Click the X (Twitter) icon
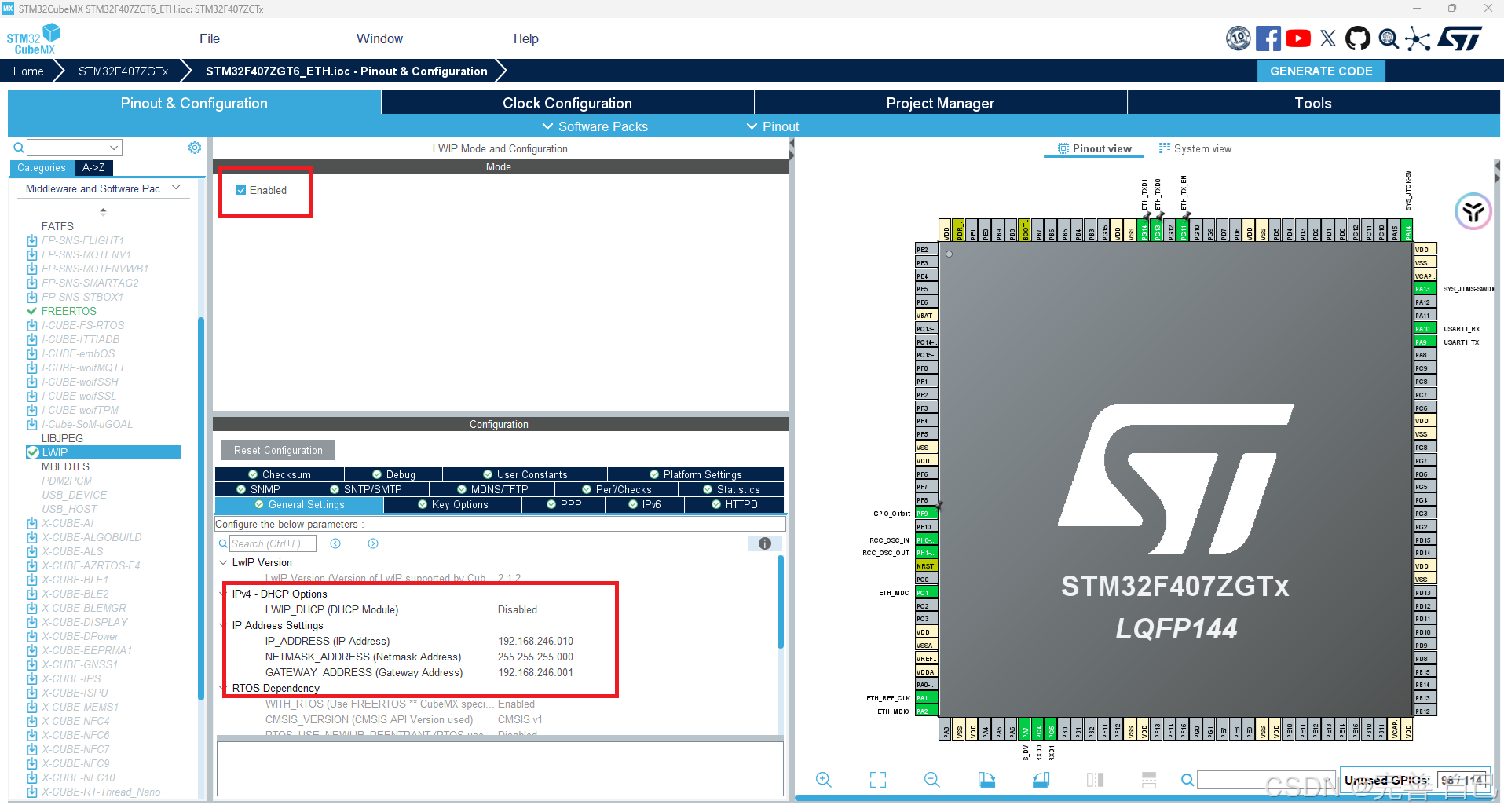Image resolution: width=1504 pixels, height=812 pixels. [x=1328, y=38]
